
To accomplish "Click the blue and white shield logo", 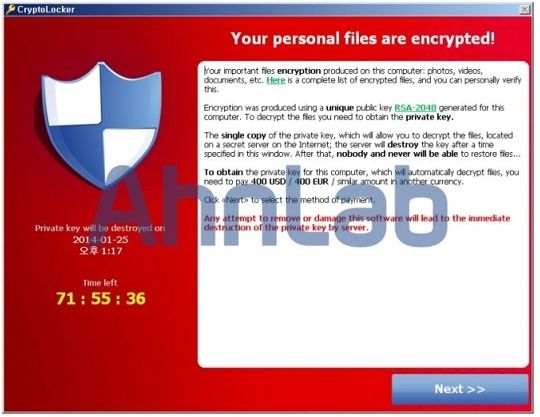I will [102, 125].
